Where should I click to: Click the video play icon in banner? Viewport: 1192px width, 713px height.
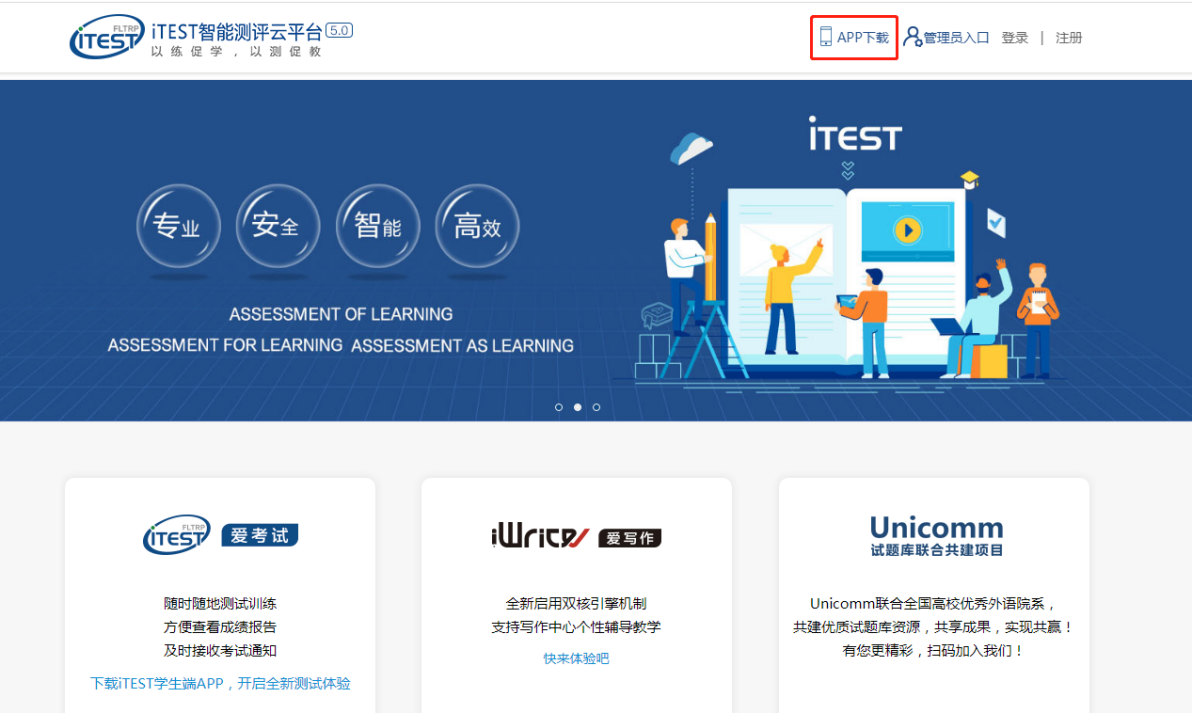[x=907, y=231]
